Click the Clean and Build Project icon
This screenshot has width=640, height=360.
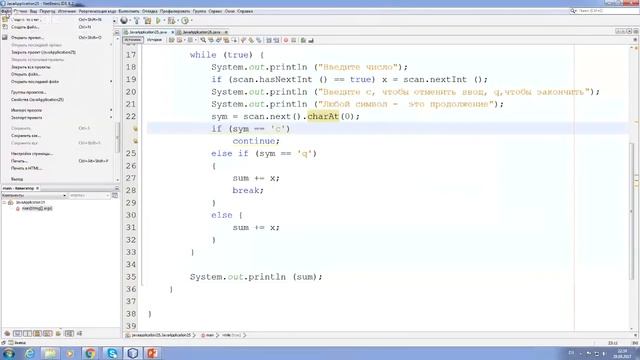[x=148, y=20]
